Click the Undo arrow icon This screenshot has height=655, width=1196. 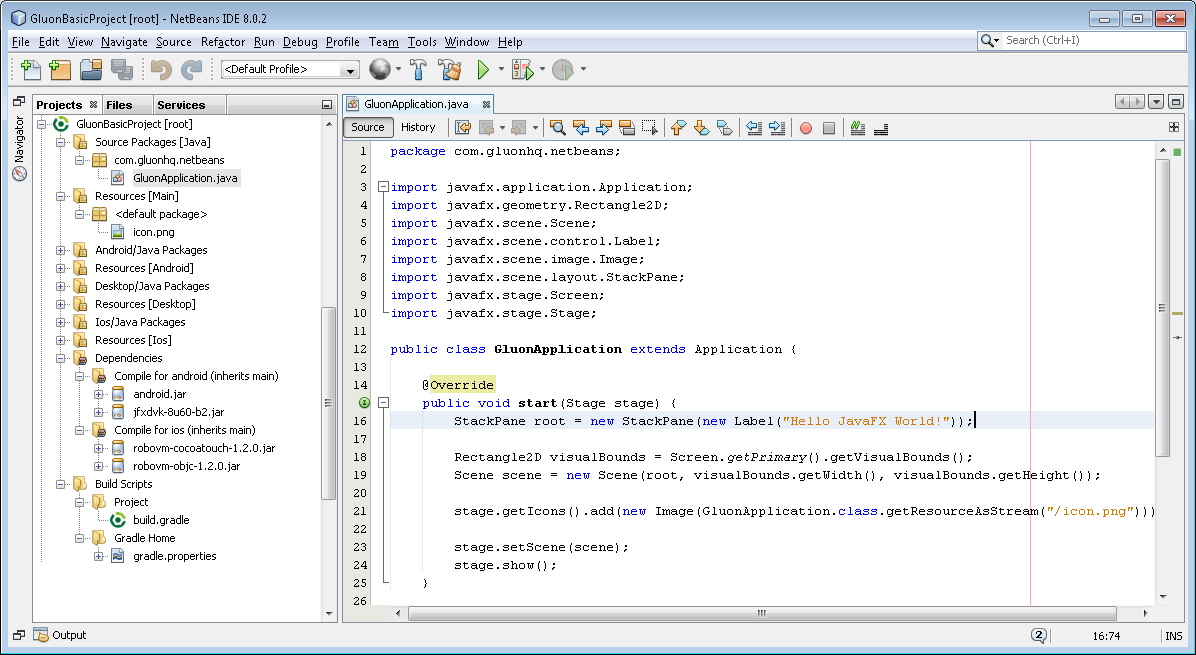tap(160, 69)
